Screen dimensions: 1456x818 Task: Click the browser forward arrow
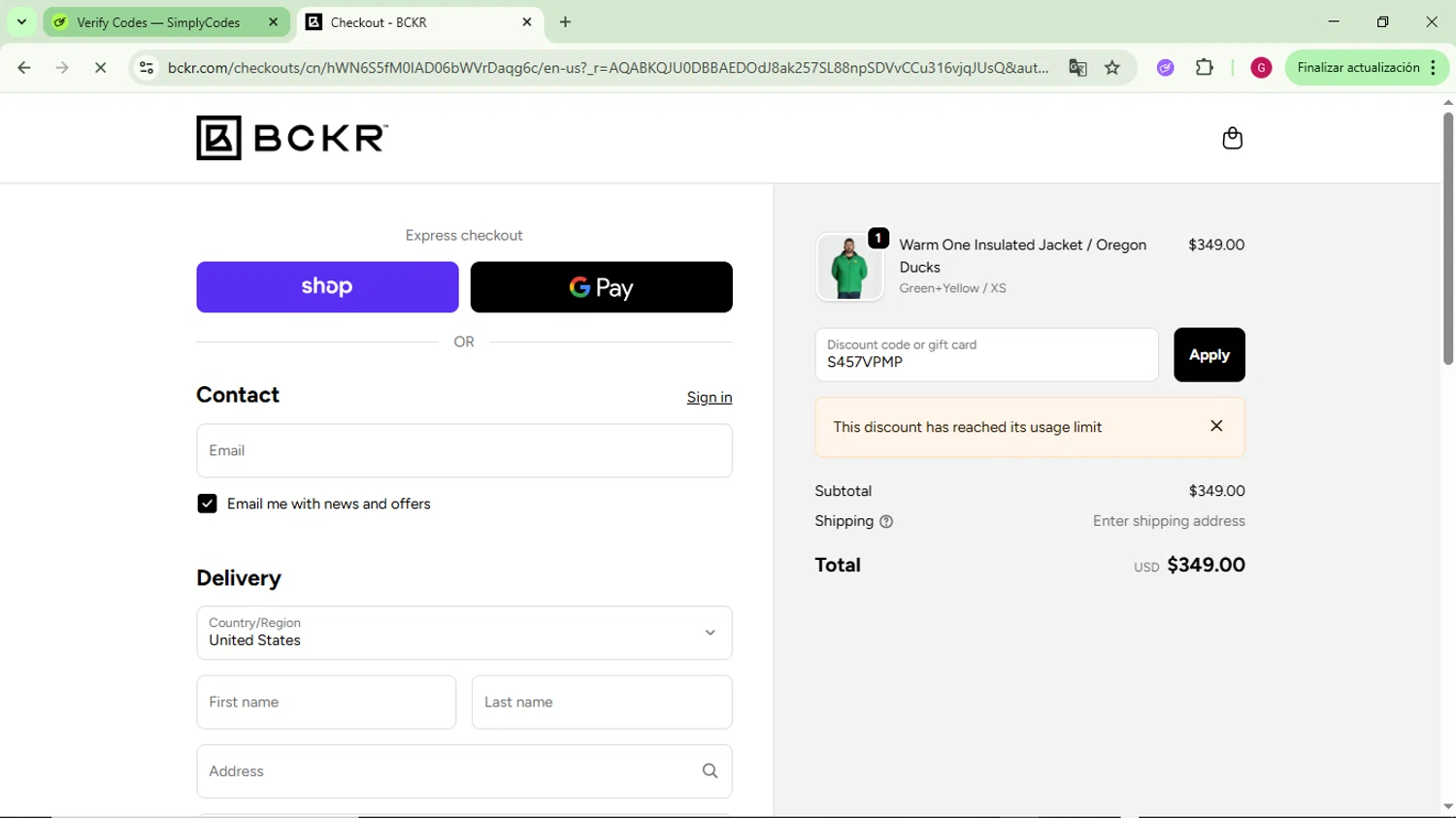click(62, 68)
